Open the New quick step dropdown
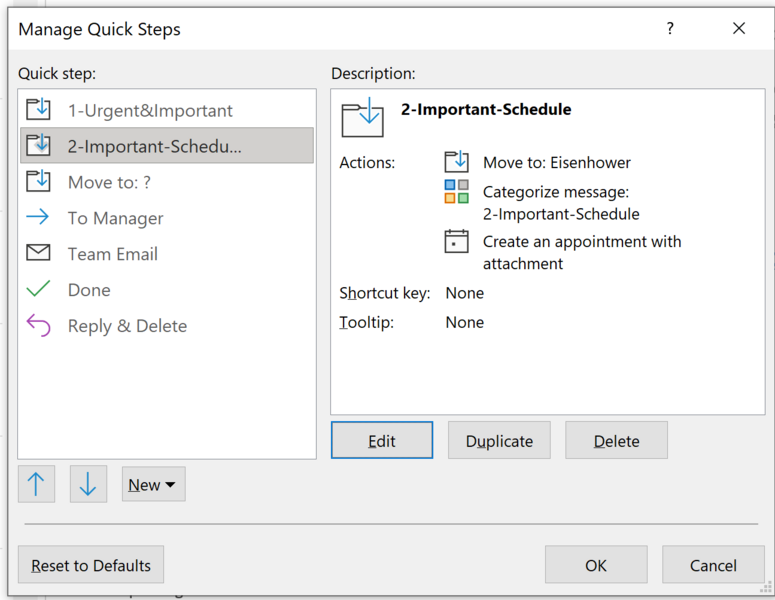 tap(153, 485)
